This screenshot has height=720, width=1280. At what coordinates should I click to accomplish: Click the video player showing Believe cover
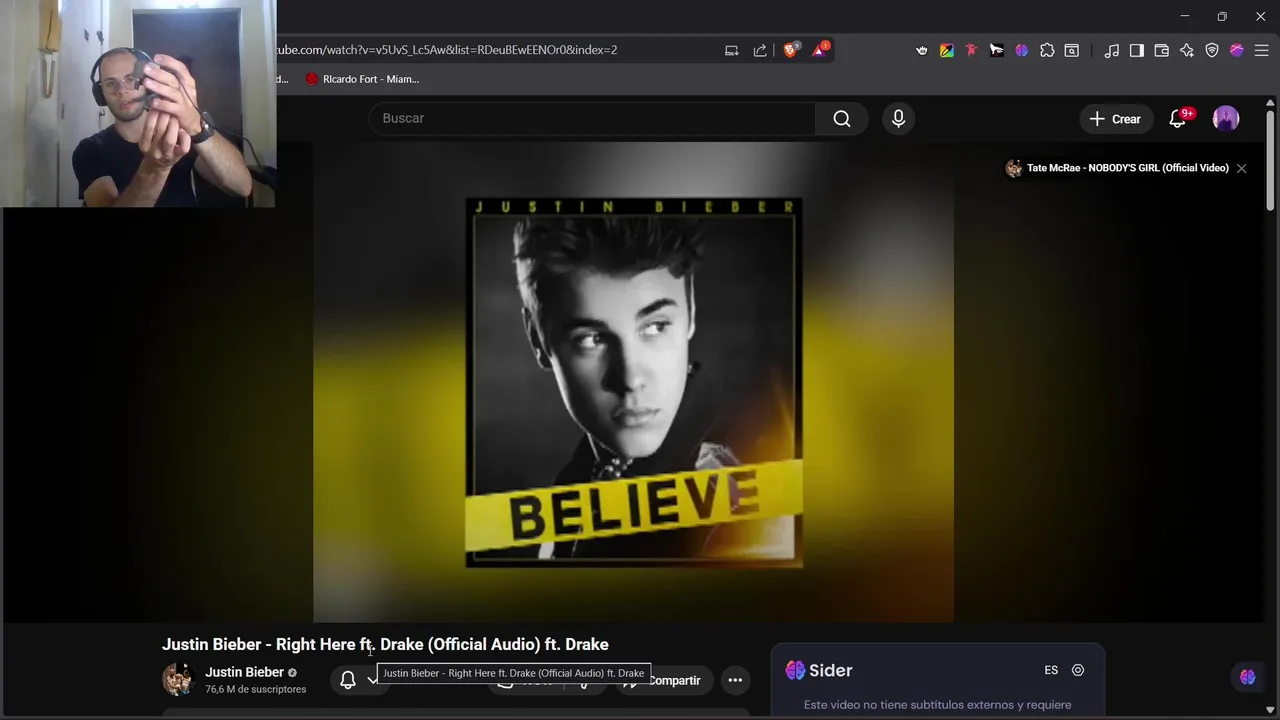point(633,382)
